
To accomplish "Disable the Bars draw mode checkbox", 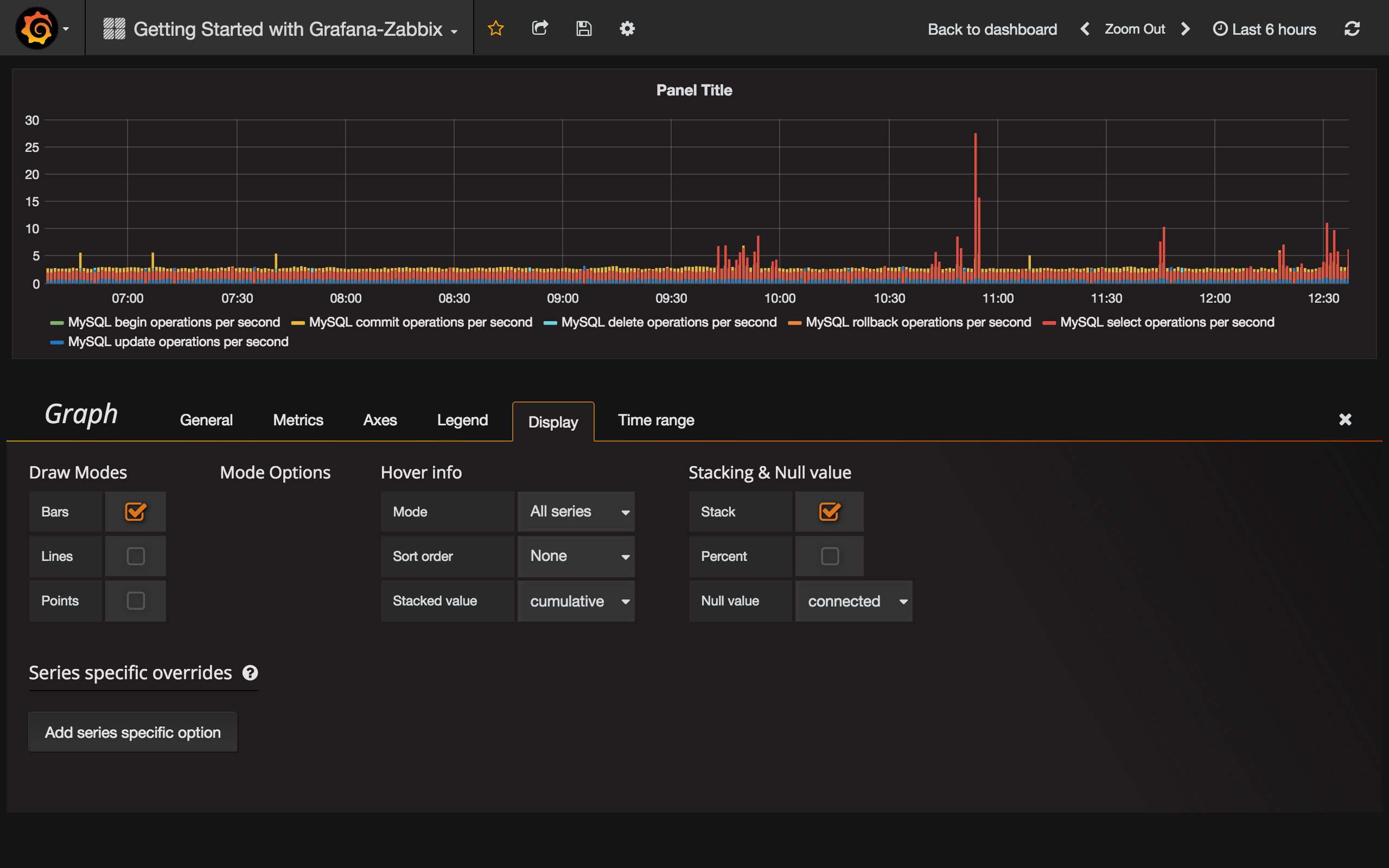I will pos(136,512).
